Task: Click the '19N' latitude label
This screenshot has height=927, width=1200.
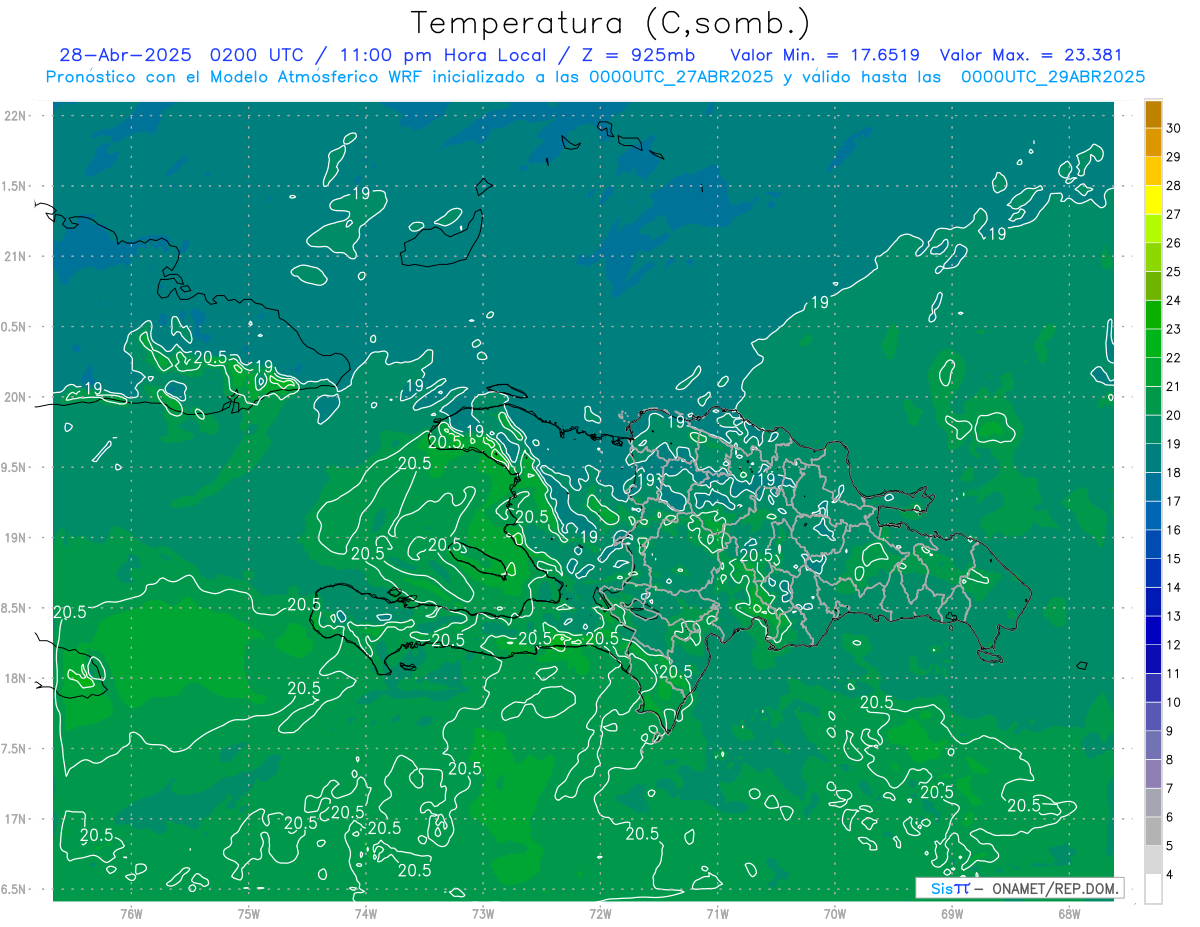Action: (17, 537)
